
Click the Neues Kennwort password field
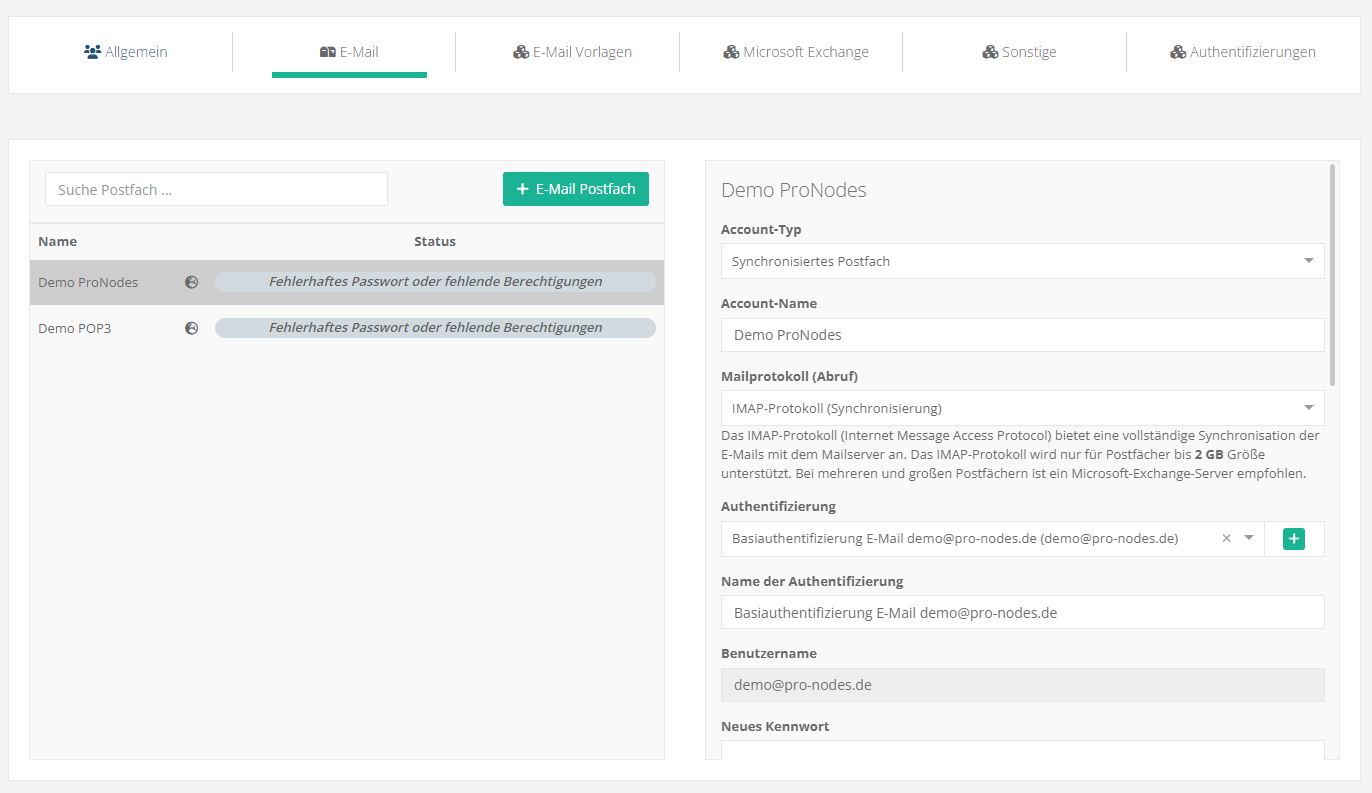[x=1022, y=751]
